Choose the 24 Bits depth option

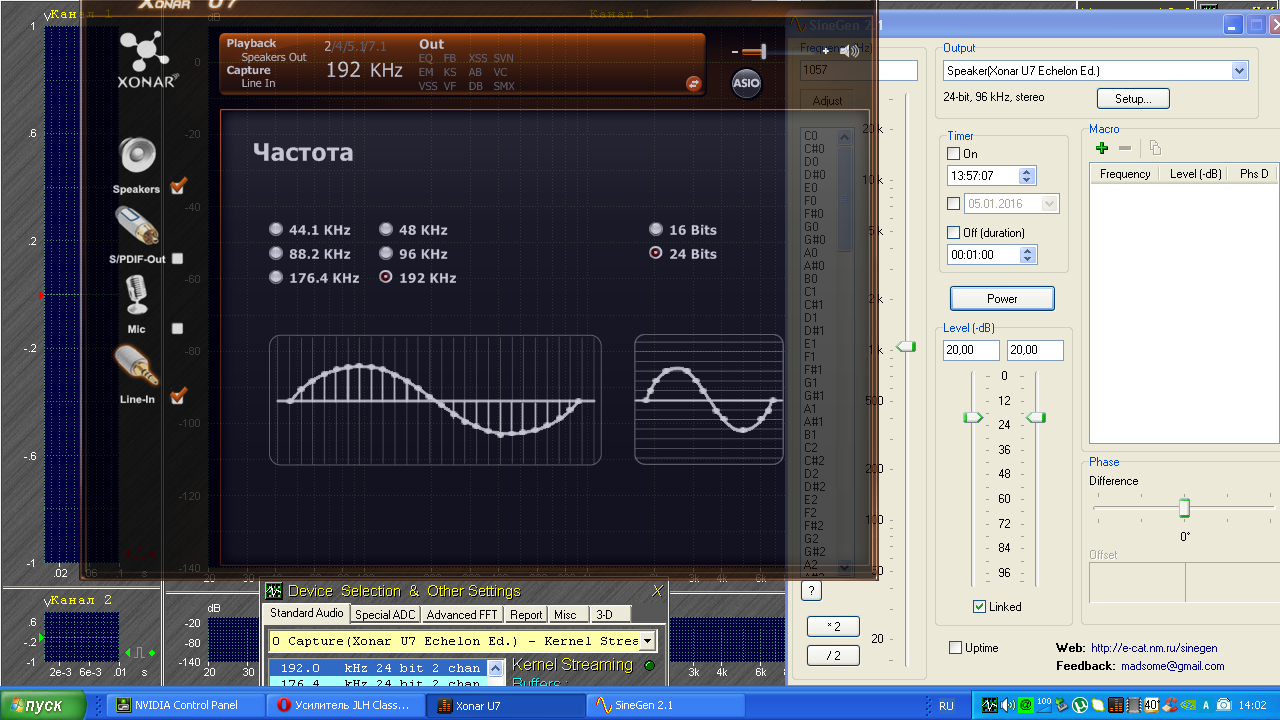[x=656, y=253]
